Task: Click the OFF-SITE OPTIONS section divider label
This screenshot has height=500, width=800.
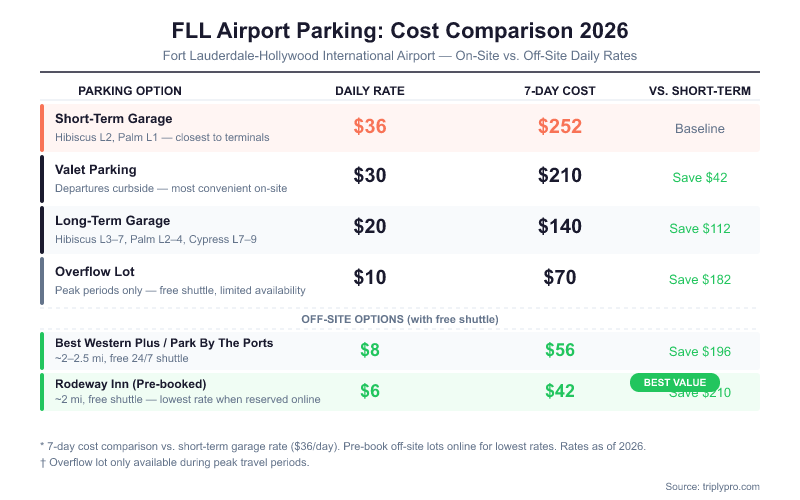Action: [x=400, y=319]
